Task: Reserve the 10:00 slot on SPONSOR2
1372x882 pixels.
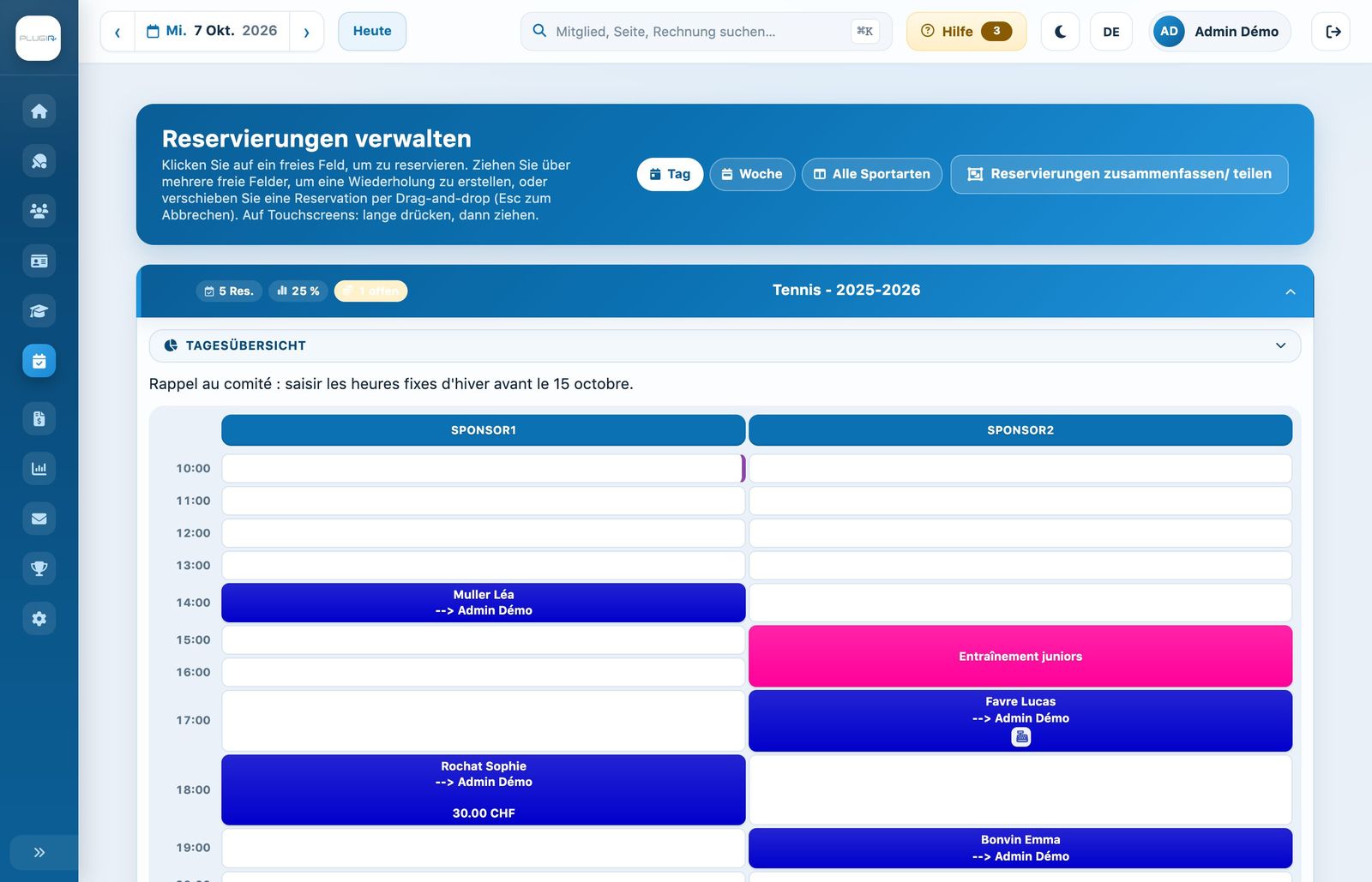Action: click(1020, 468)
